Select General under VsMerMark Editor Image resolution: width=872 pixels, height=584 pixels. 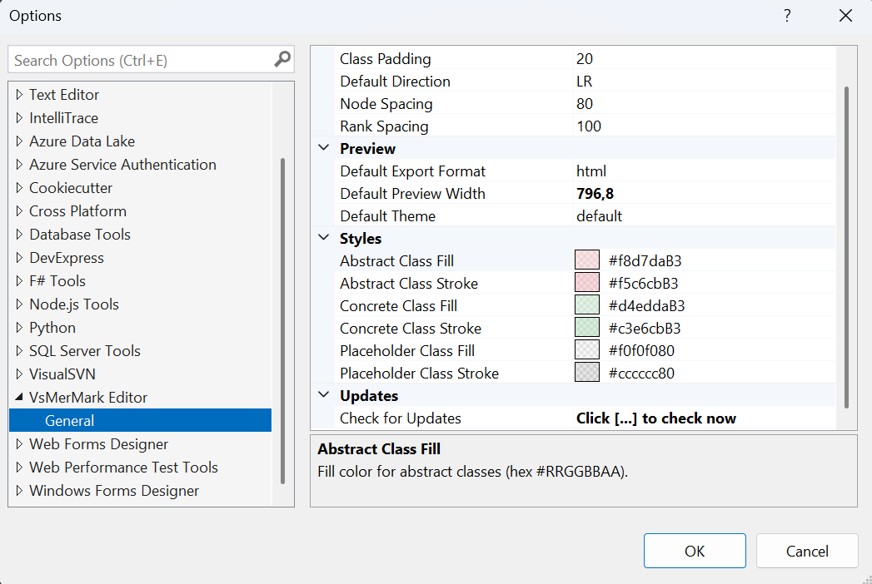click(x=70, y=421)
